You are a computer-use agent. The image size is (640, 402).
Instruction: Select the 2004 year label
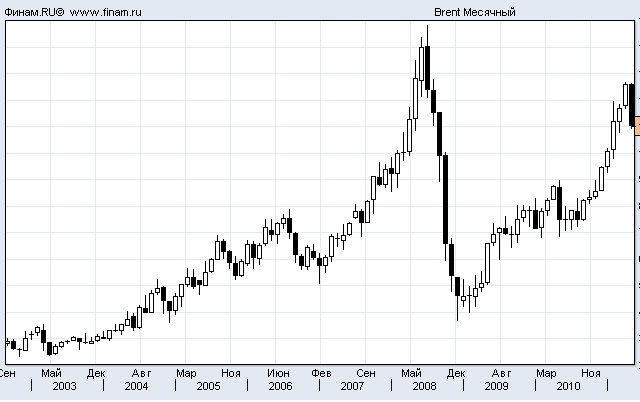click(x=136, y=386)
